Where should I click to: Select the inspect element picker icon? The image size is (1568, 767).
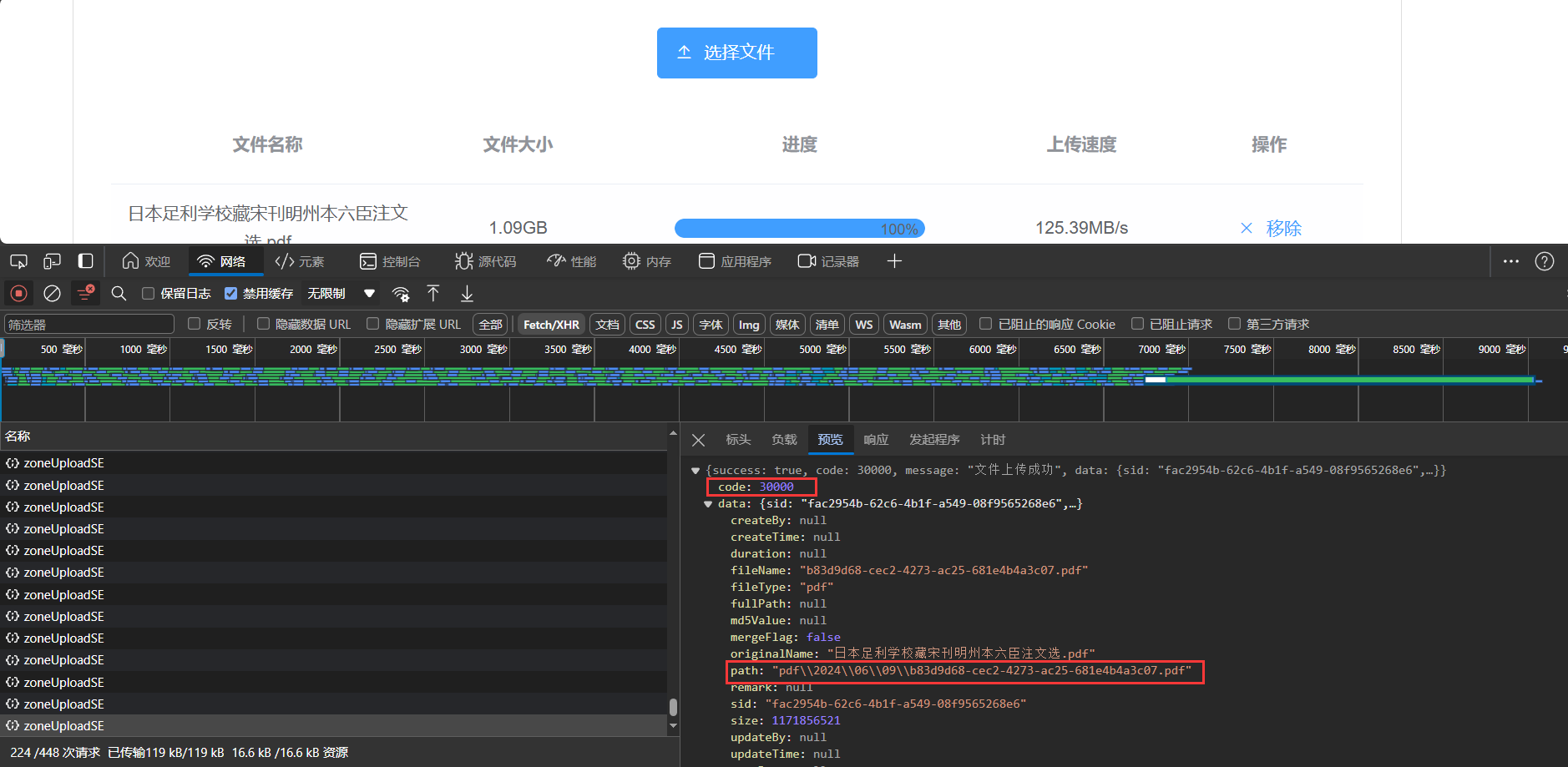tap(18, 261)
